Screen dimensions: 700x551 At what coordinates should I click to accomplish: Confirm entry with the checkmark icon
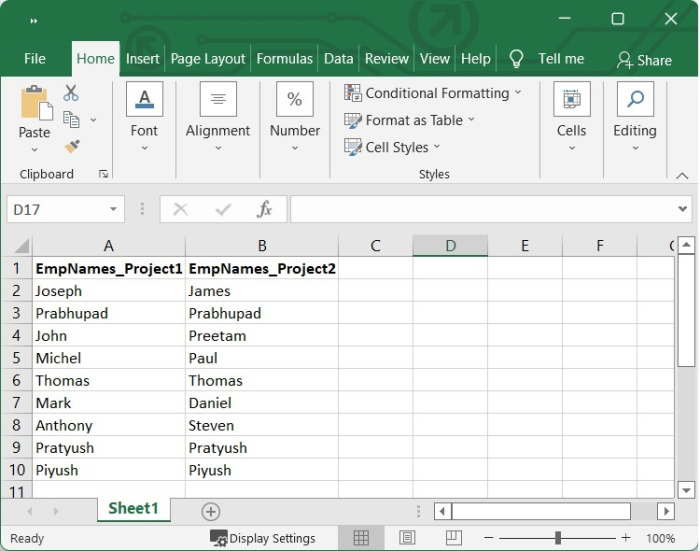(223, 209)
